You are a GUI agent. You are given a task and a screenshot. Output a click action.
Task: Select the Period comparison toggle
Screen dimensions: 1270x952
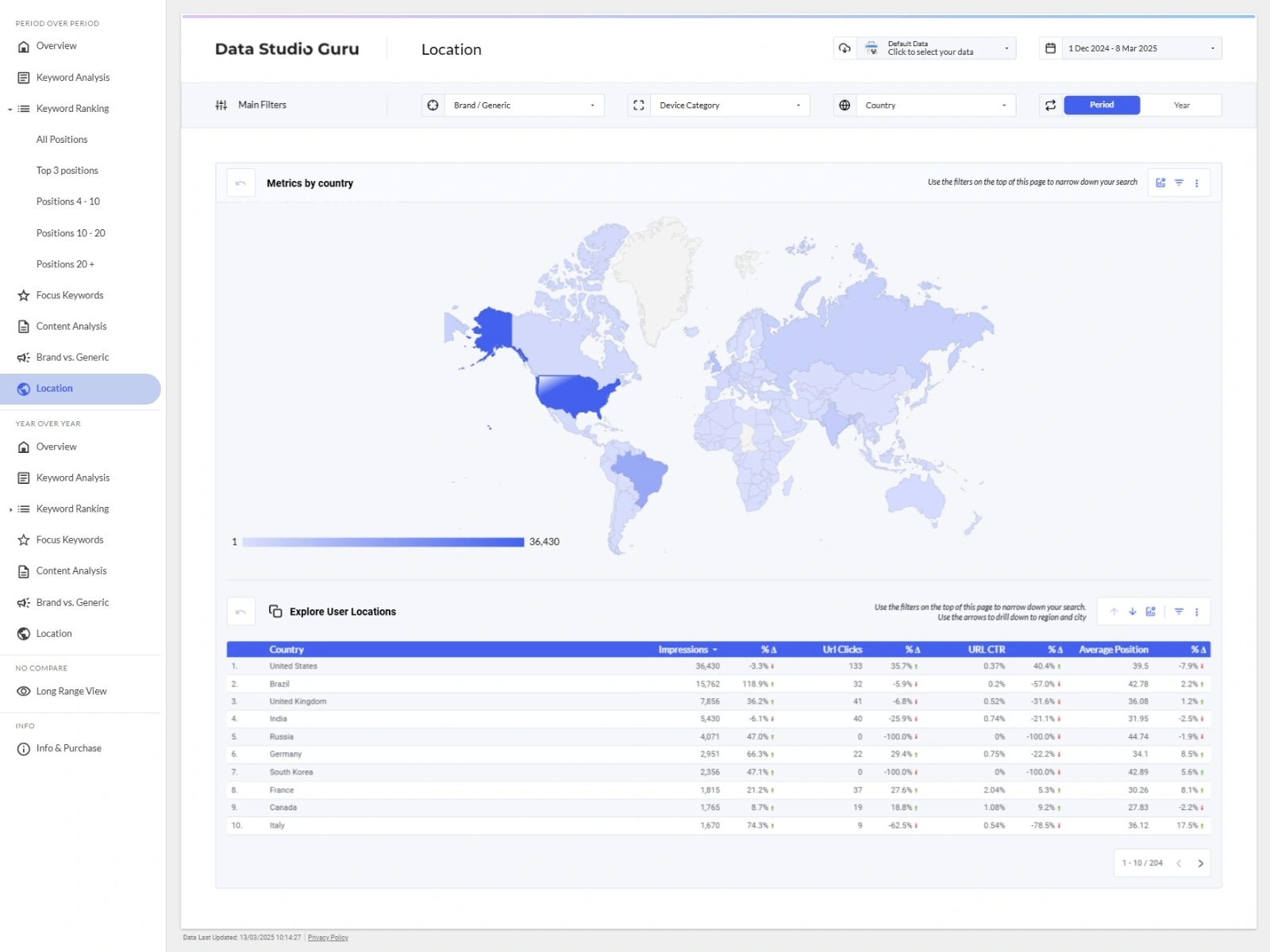point(1101,106)
